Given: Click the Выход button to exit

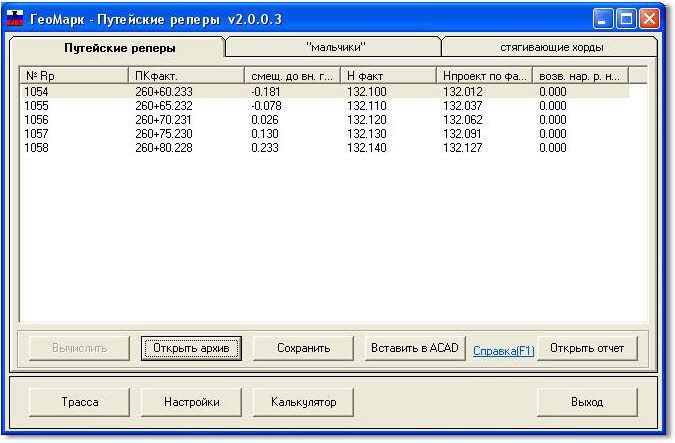Looking at the screenshot, I should (x=587, y=402).
